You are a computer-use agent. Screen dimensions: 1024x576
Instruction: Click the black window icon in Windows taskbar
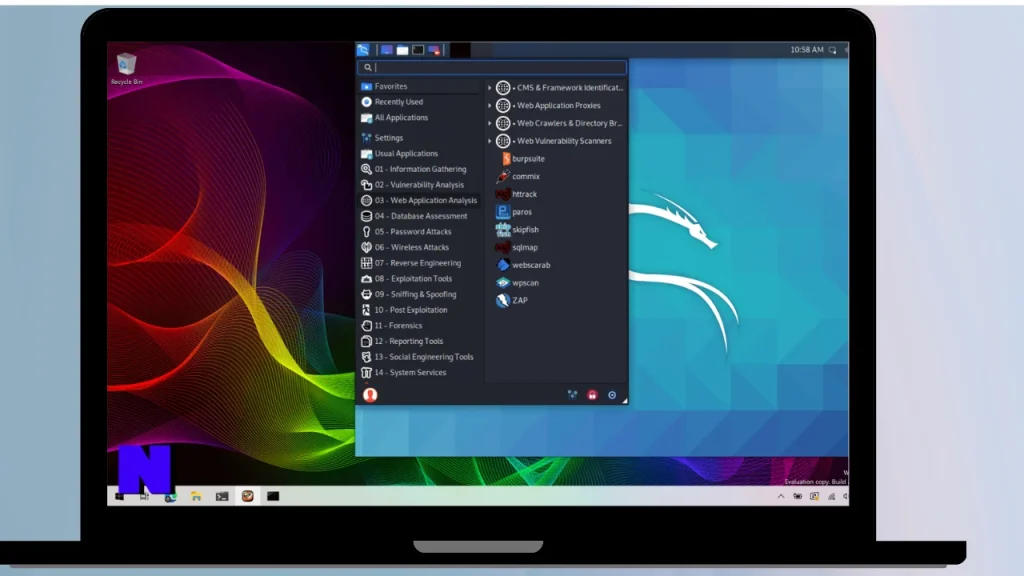[x=273, y=496]
